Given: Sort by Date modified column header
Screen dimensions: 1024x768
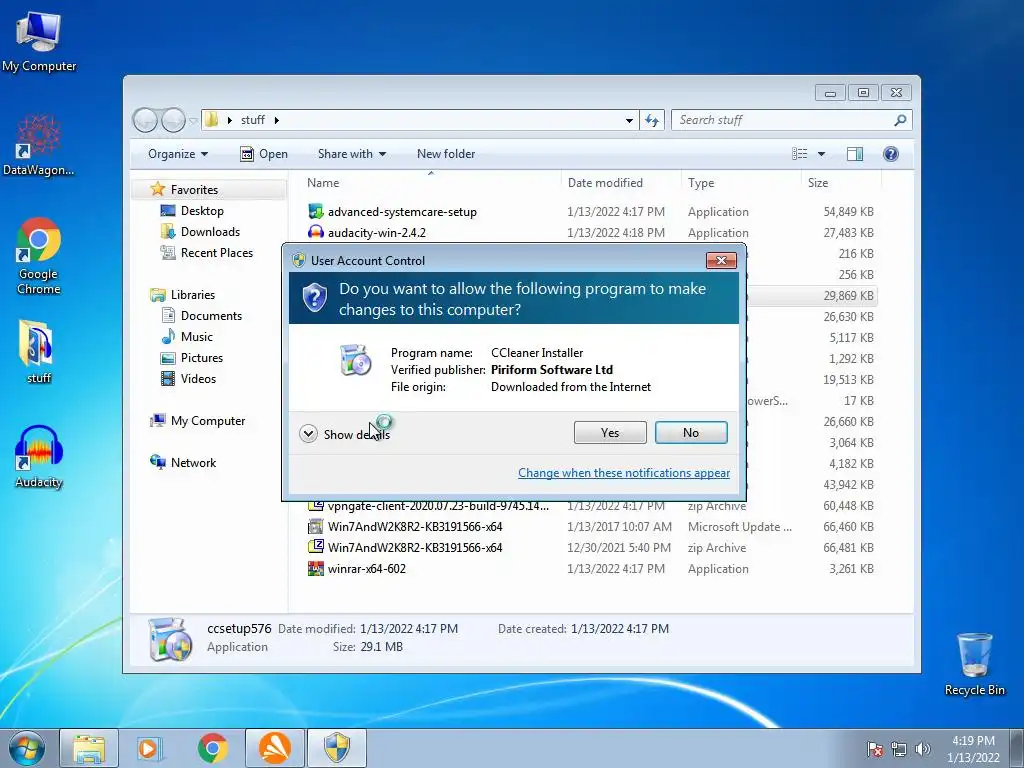Looking at the screenshot, I should pos(621,183).
